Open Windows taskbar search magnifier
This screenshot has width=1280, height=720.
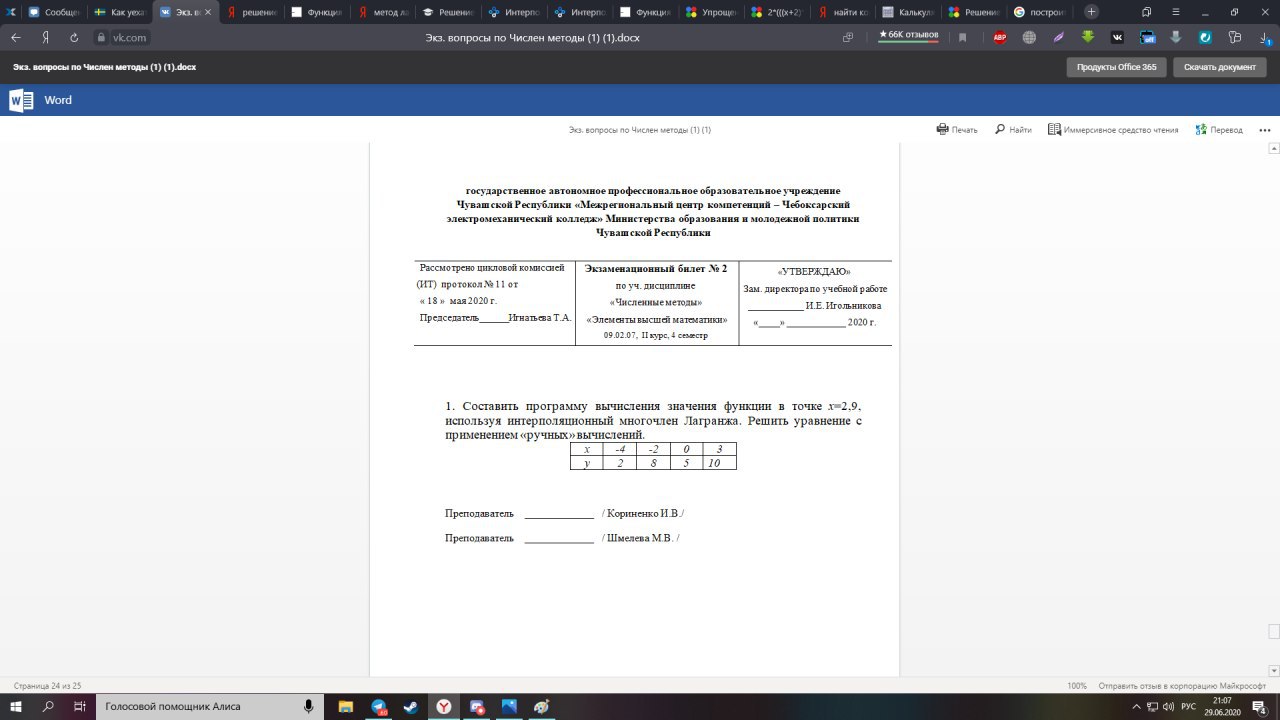click(48, 706)
